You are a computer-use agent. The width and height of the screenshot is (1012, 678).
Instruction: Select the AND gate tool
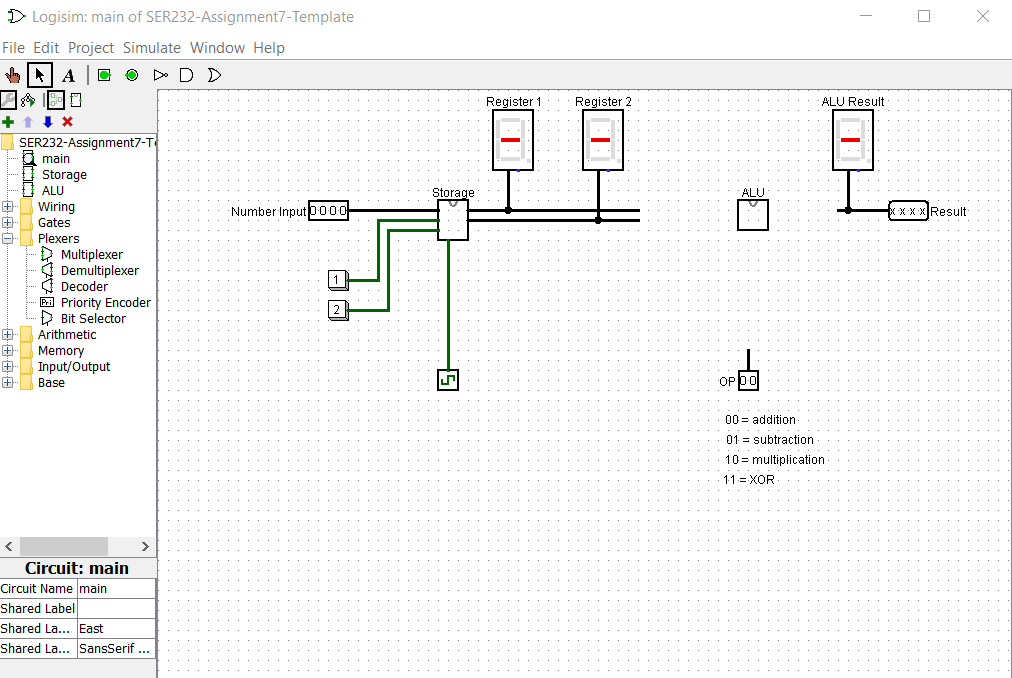[x=186, y=74]
